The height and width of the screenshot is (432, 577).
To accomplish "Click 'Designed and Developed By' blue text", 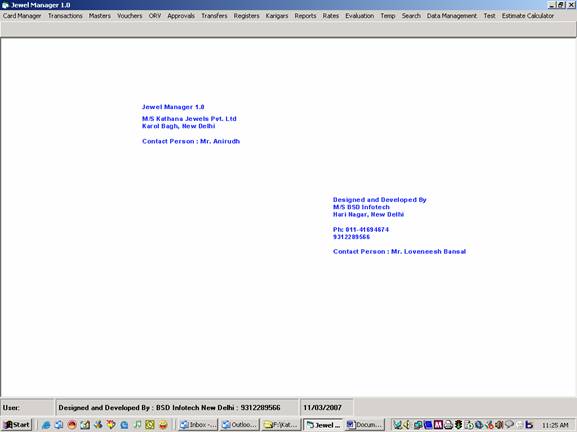I will pyautogui.click(x=379, y=200).
